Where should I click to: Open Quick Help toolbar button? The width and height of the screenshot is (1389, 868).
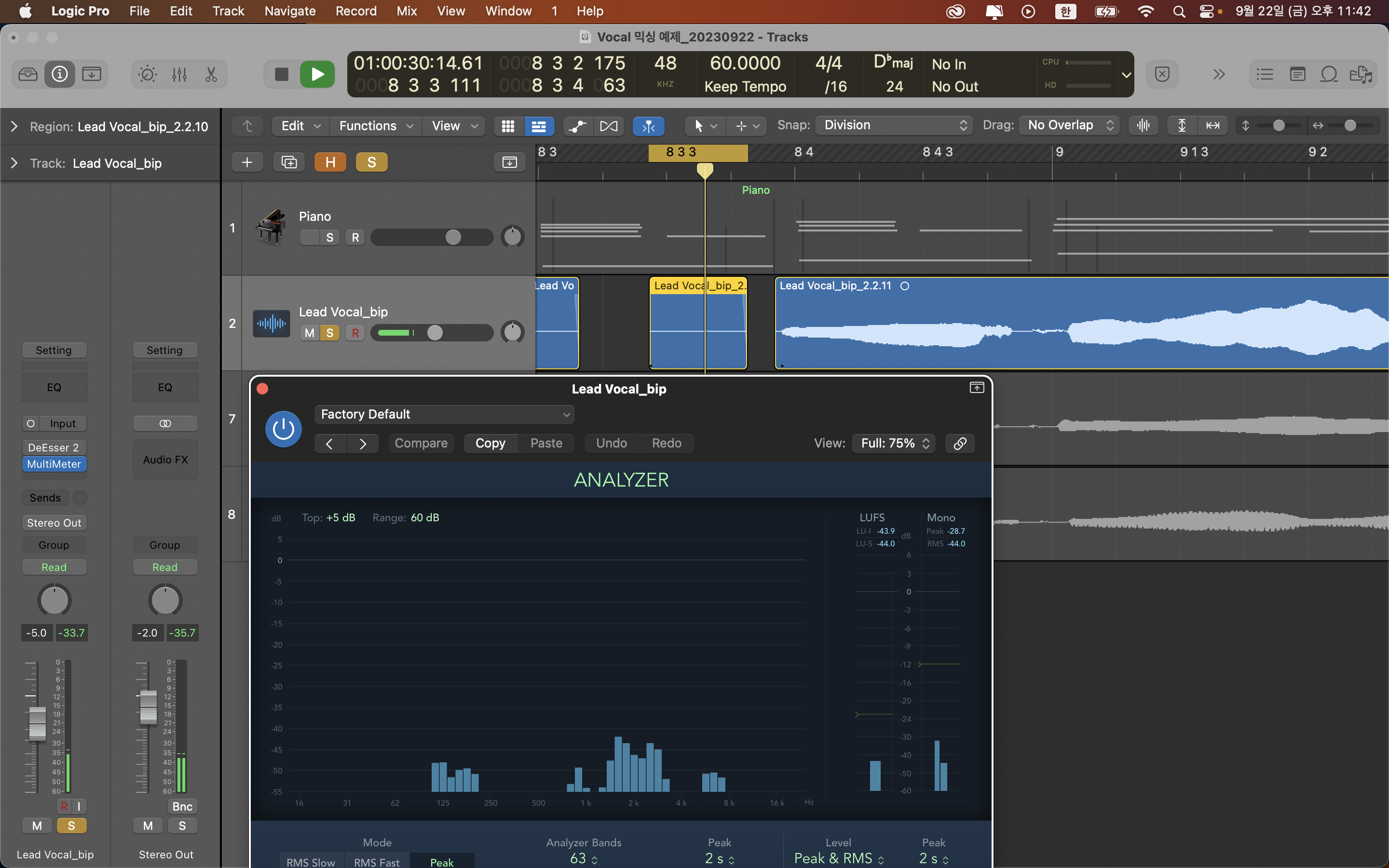point(91,74)
